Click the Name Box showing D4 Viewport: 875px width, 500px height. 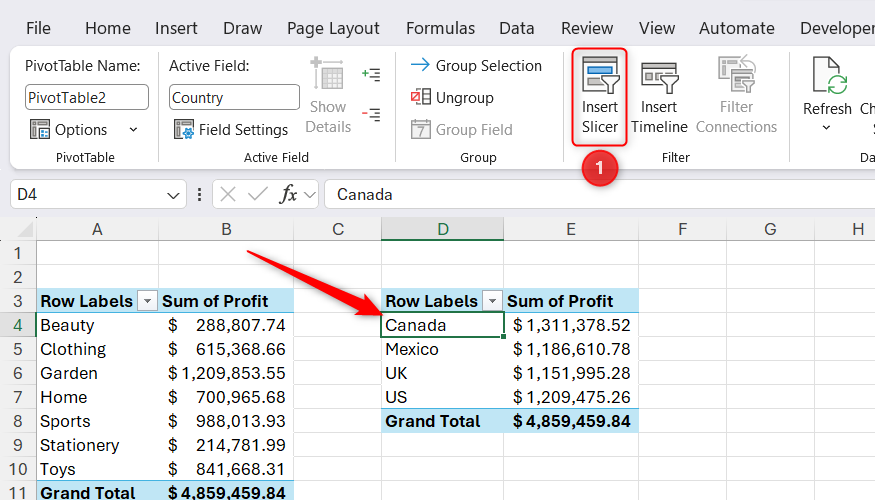(89, 194)
